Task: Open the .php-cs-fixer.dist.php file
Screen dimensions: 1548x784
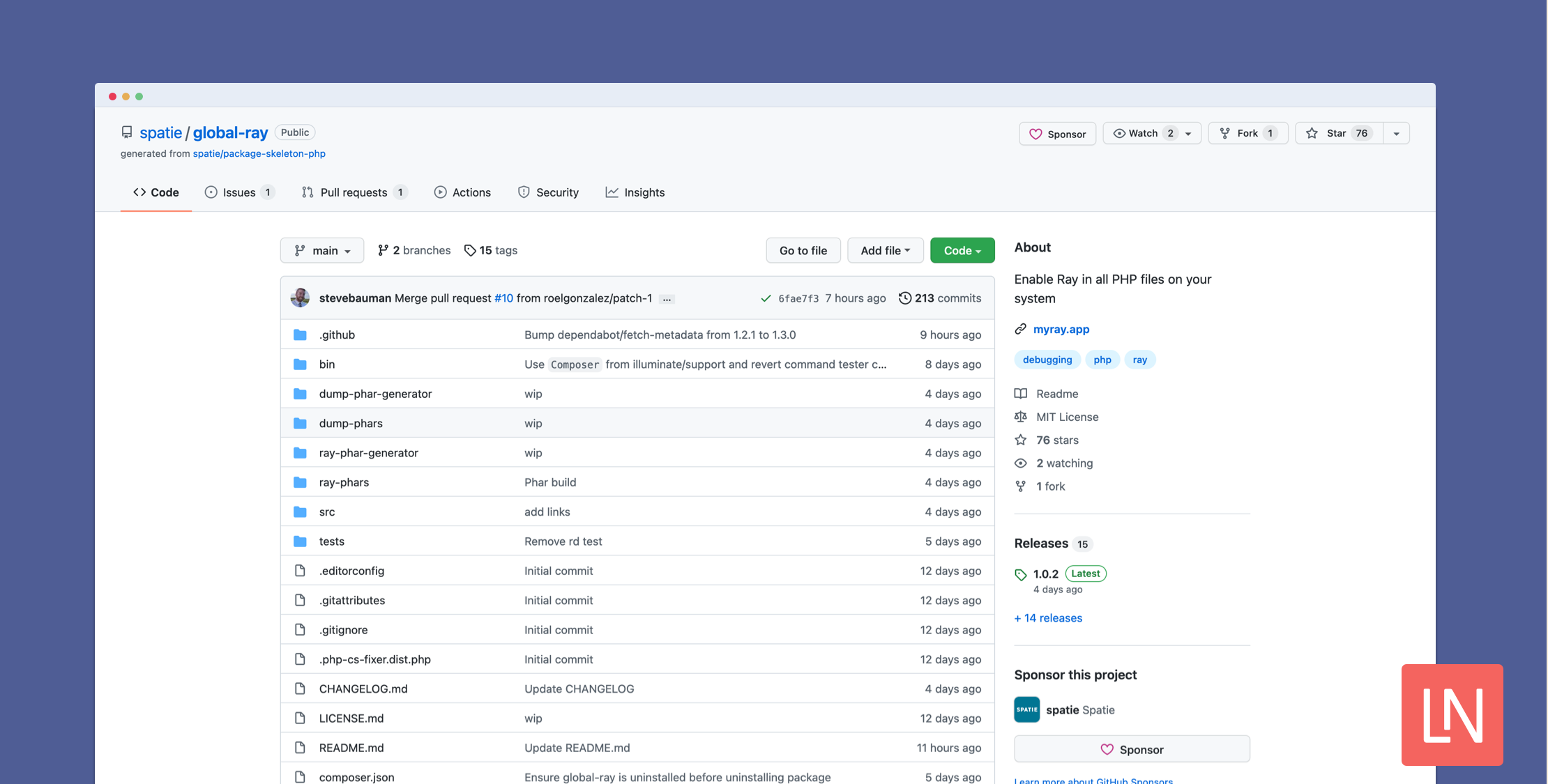Action: (375, 659)
